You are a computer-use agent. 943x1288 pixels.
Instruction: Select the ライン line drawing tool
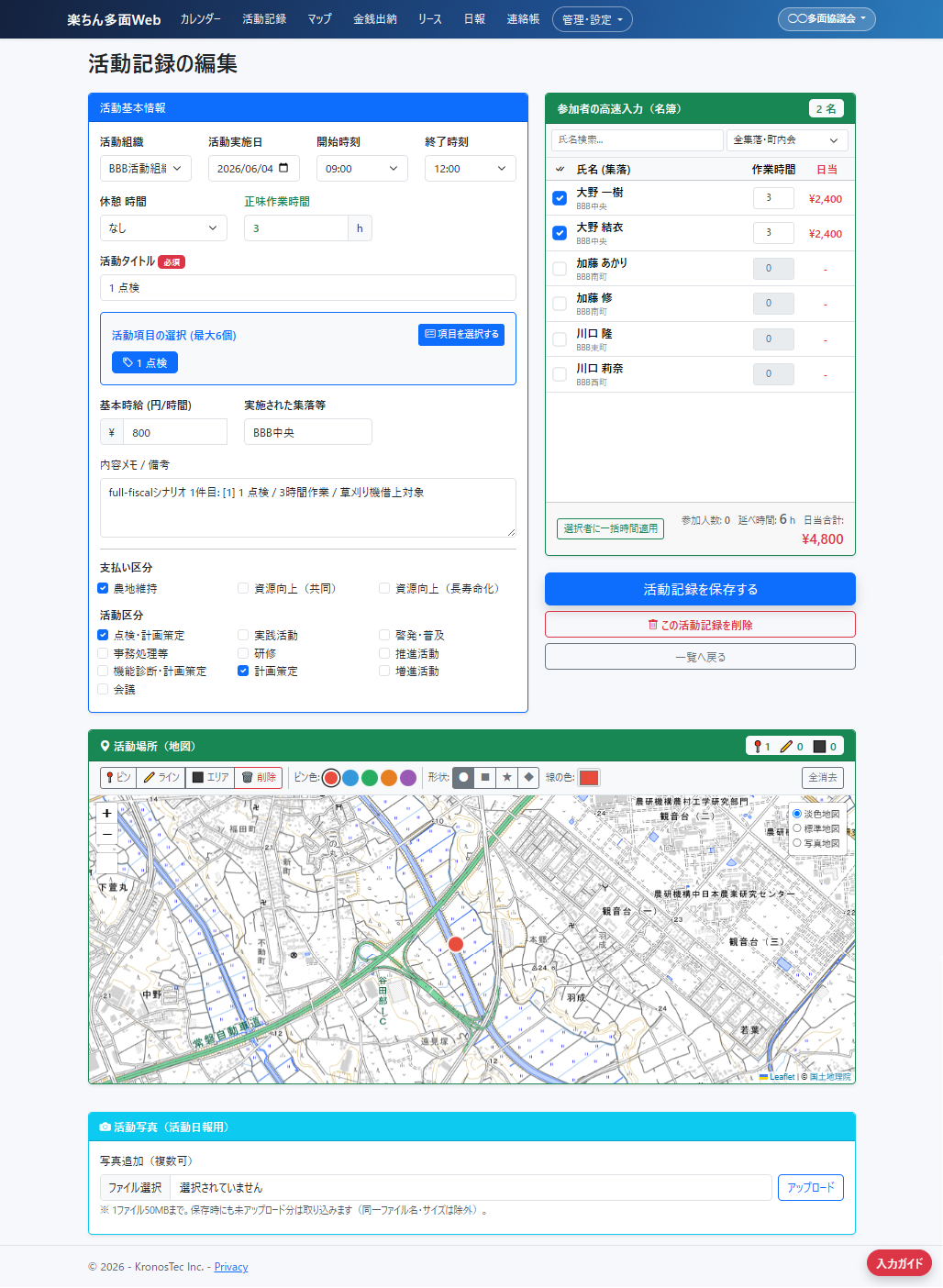click(161, 777)
